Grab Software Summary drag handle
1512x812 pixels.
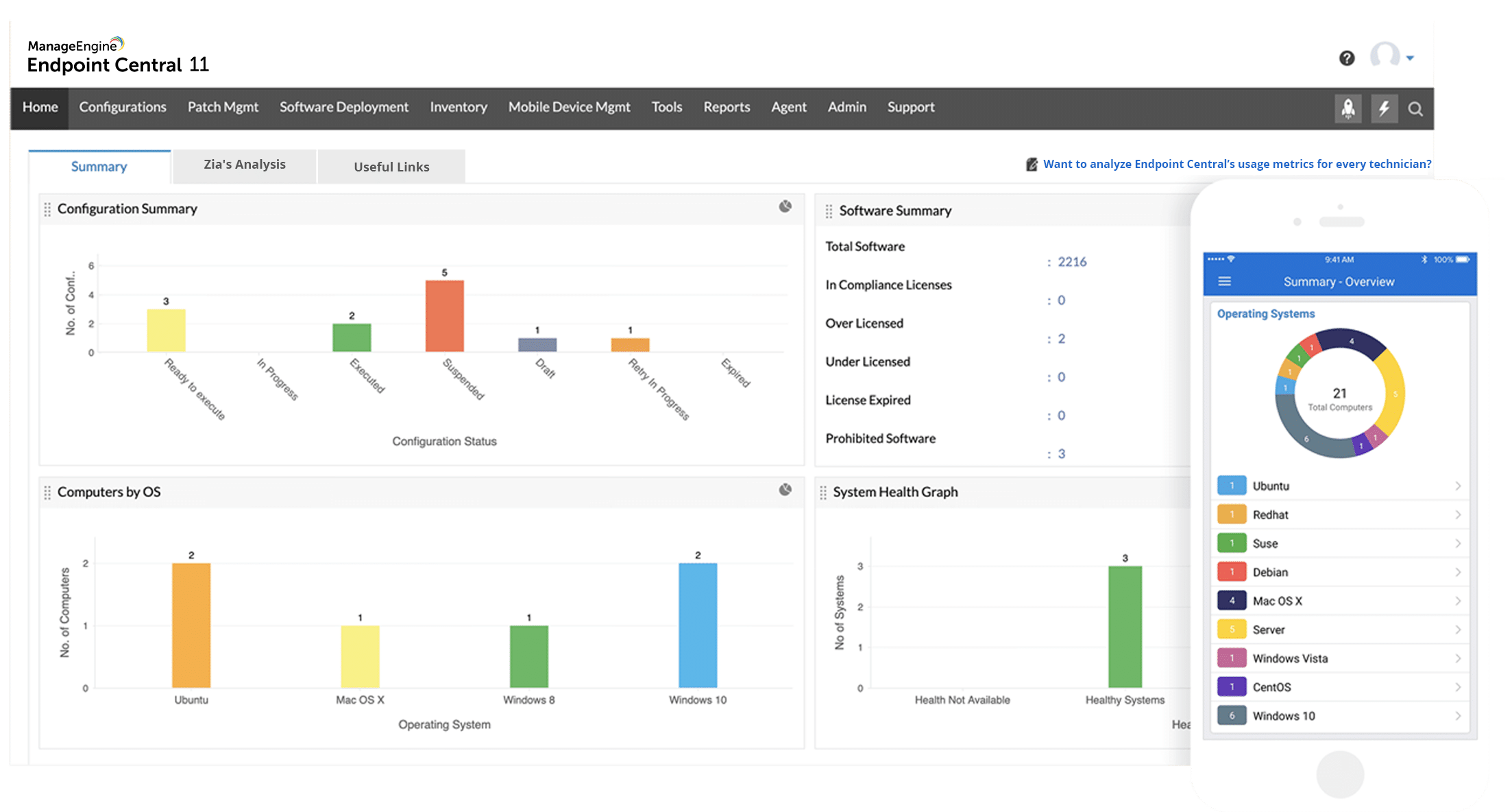point(829,211)
